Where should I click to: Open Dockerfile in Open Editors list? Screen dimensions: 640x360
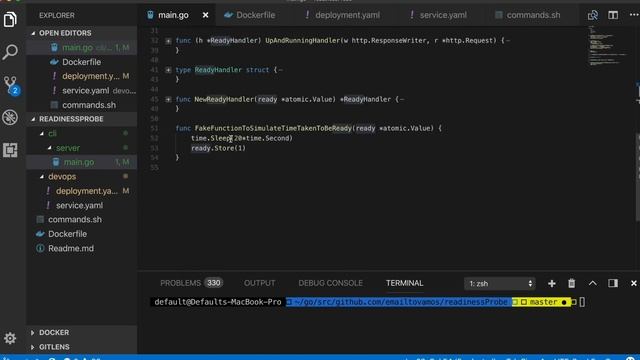82,62
